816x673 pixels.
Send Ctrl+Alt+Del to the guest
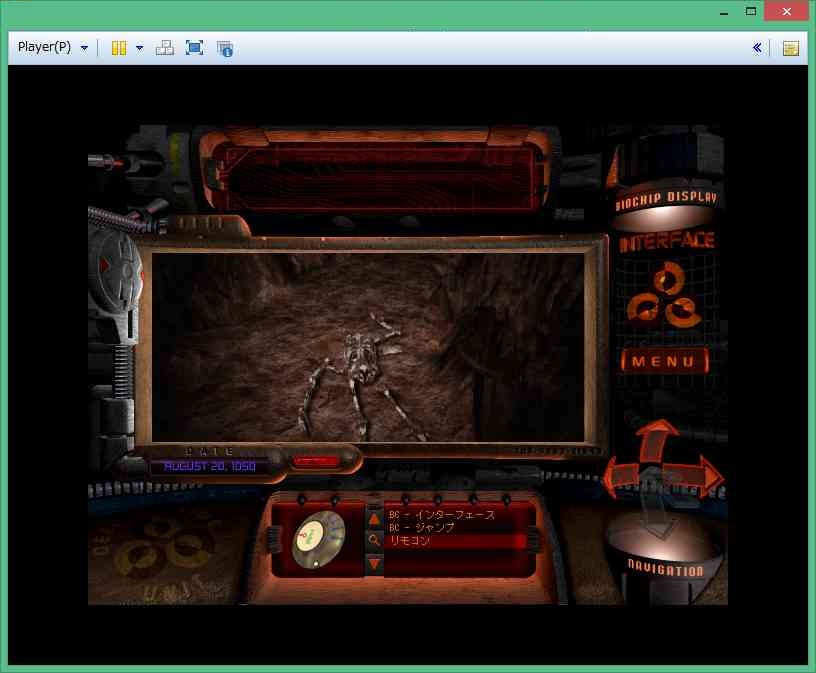[x=164, y=48]
